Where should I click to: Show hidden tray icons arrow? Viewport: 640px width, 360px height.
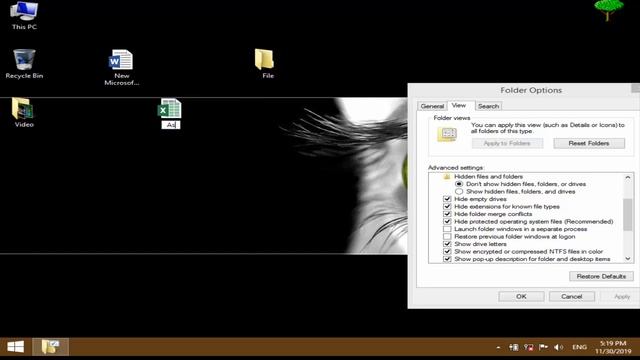[498, 347]
